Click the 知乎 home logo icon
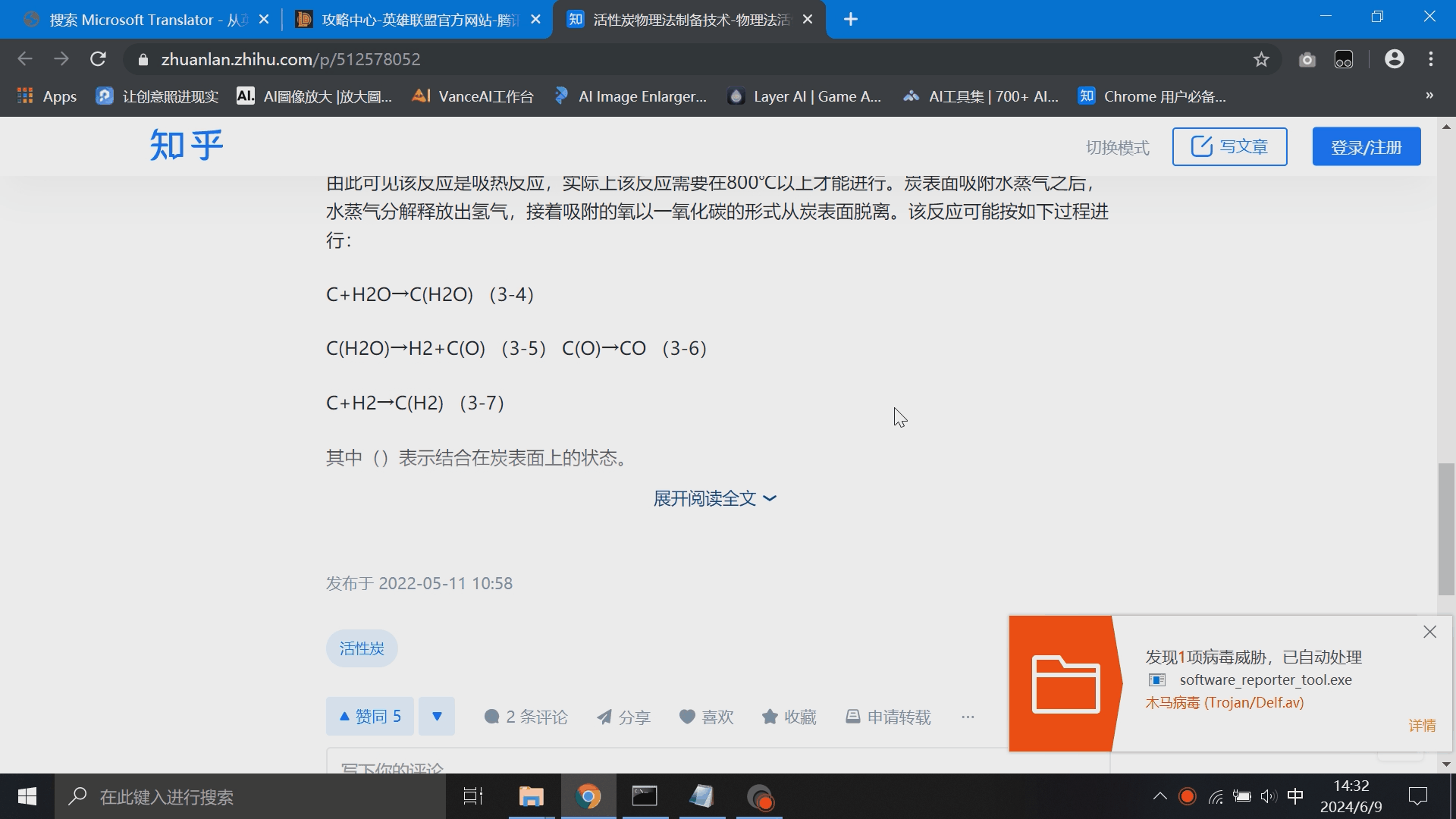 185,147
